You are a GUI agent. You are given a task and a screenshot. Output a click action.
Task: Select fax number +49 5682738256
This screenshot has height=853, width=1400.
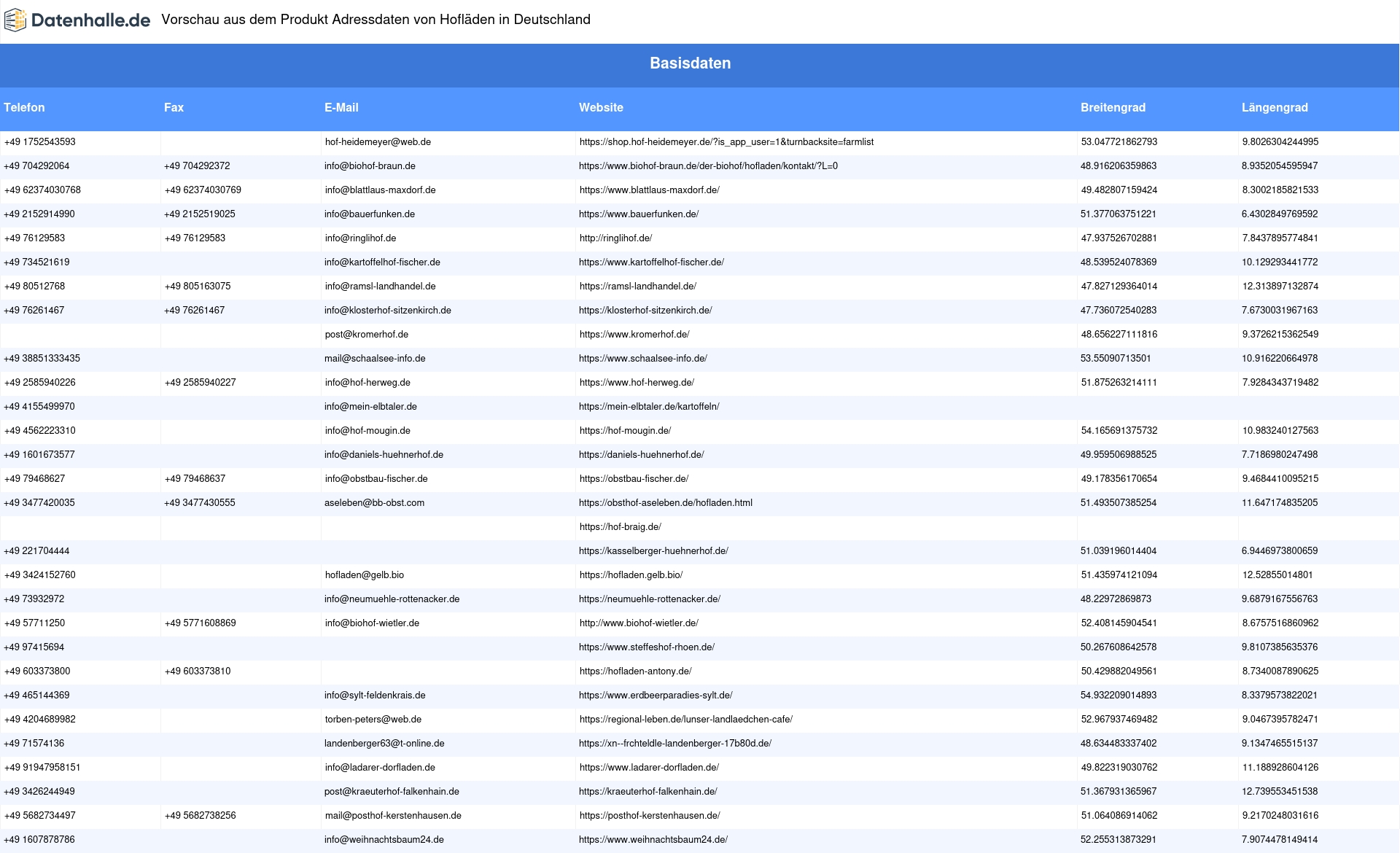pyautogui.click(x=200, y=816)
